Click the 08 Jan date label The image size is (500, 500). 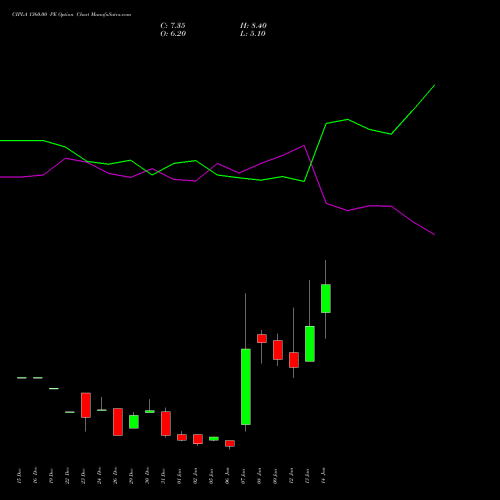click(259, 476)
